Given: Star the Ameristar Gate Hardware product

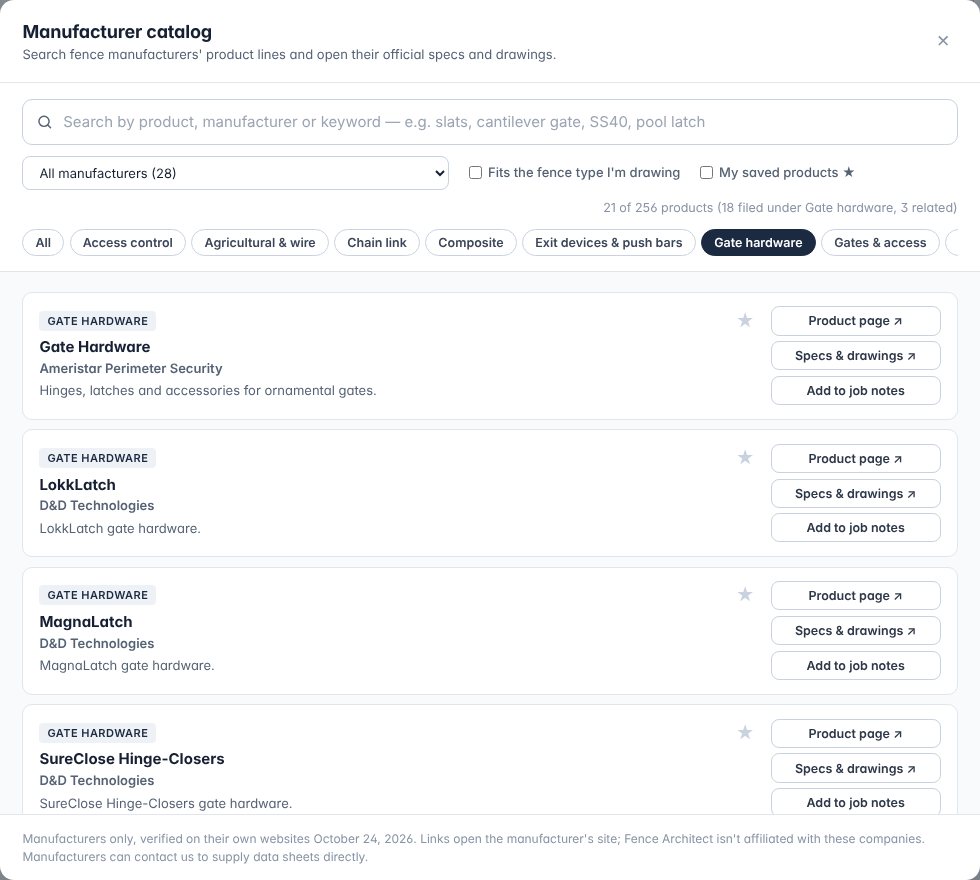Looking at the screenshot, I should (744, 321).
